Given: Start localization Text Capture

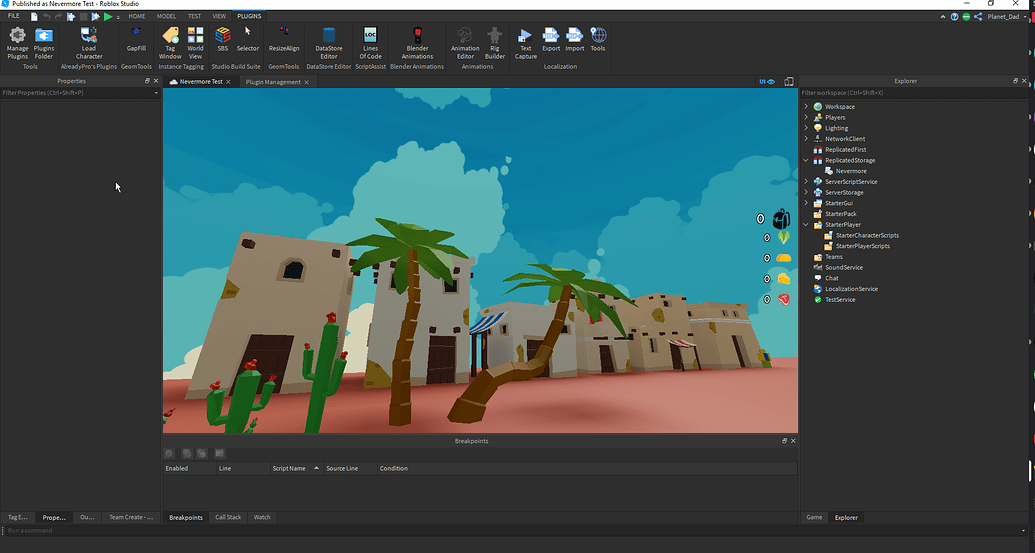Looking at the screenshot, I should pyautogui.click(x=525, y=44).
